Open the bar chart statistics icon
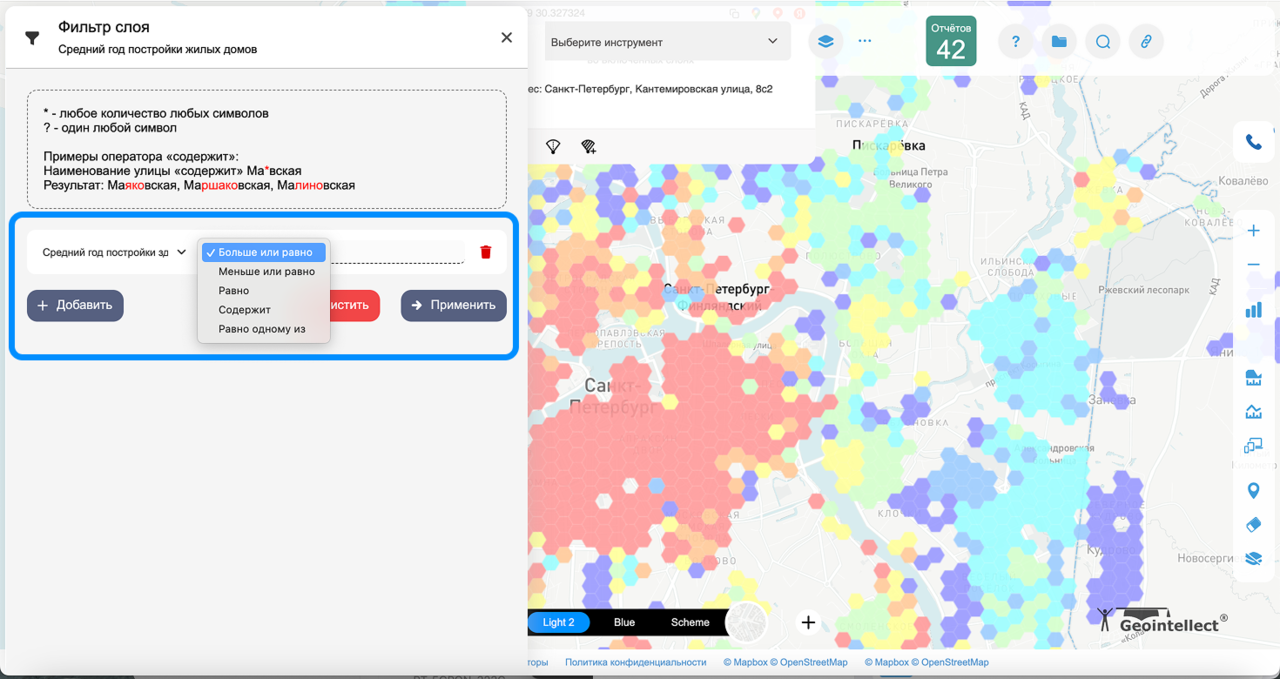Image resolution: width=1280 pixels, height=679 pixels. [1253, 310]
